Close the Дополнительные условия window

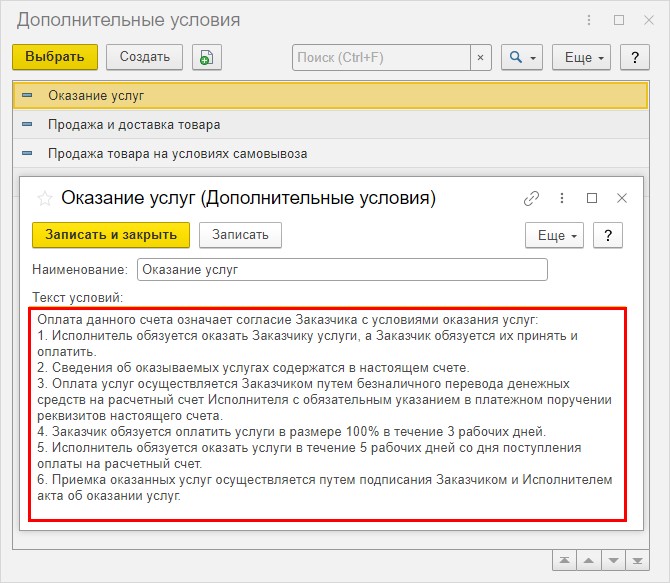(649, 20)
